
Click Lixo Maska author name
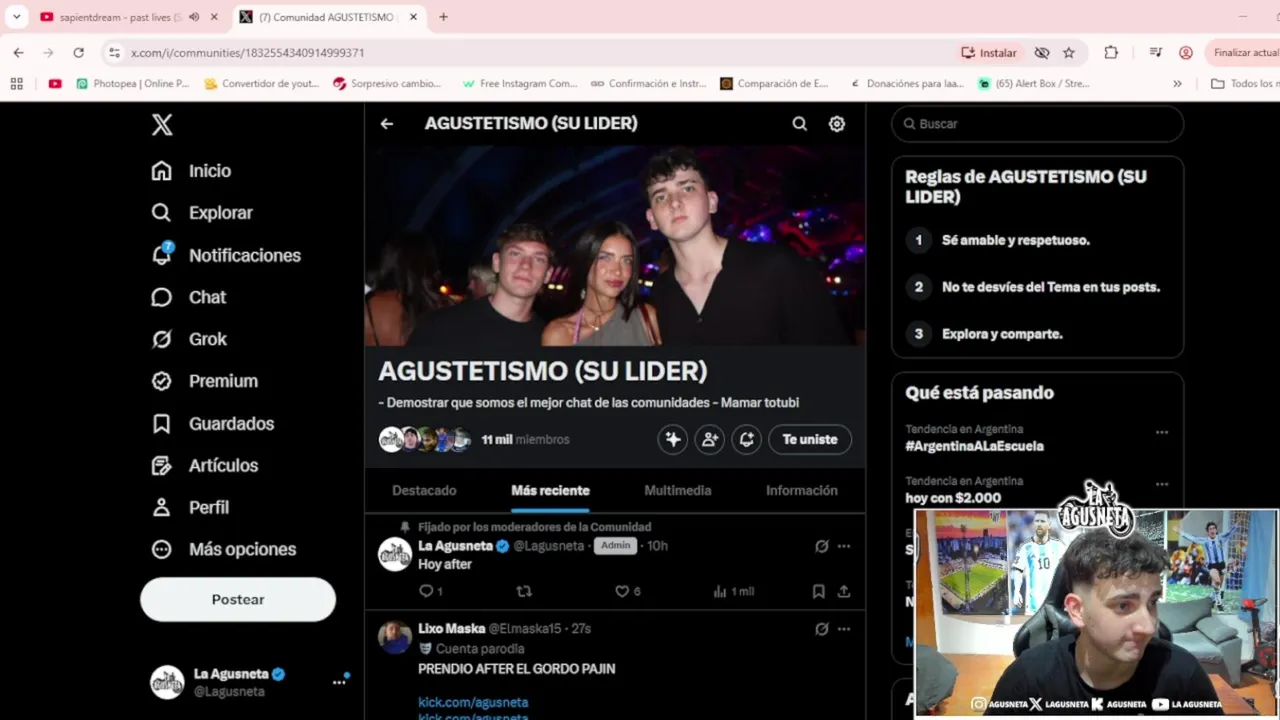click(x=451, y=629)
